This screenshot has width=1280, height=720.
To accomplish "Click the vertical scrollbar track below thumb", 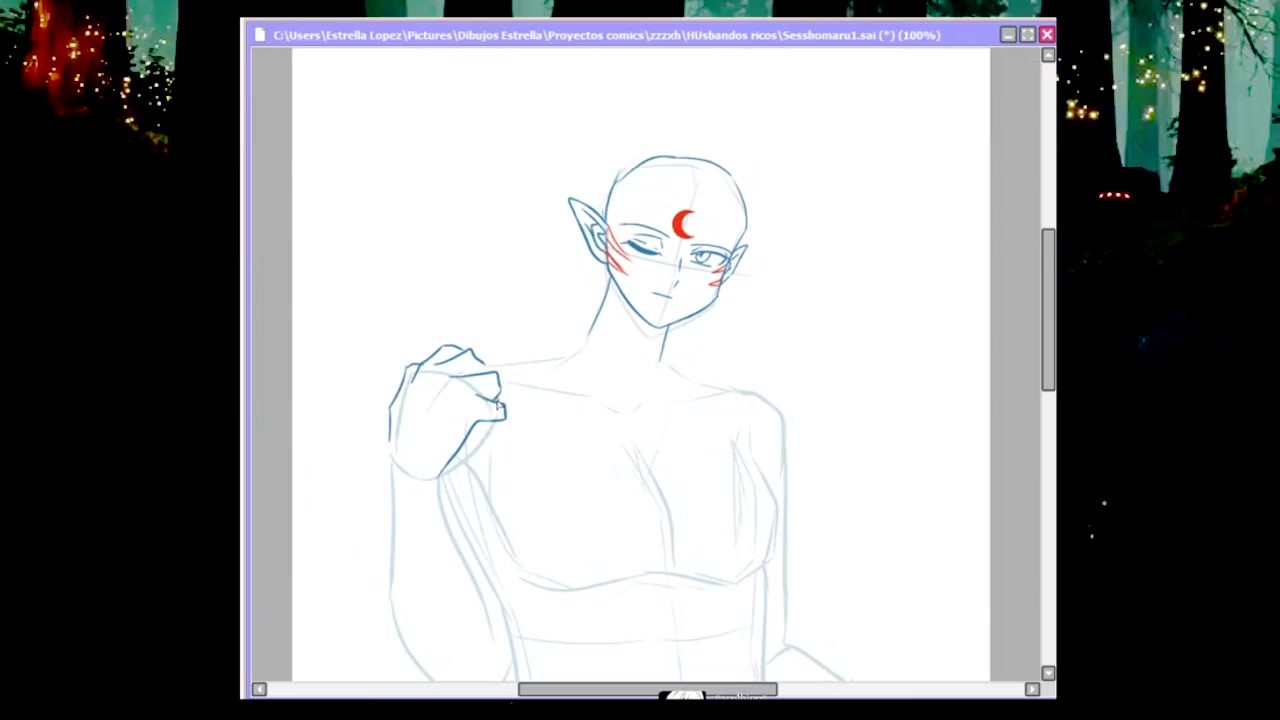I will click(1048, 530).
